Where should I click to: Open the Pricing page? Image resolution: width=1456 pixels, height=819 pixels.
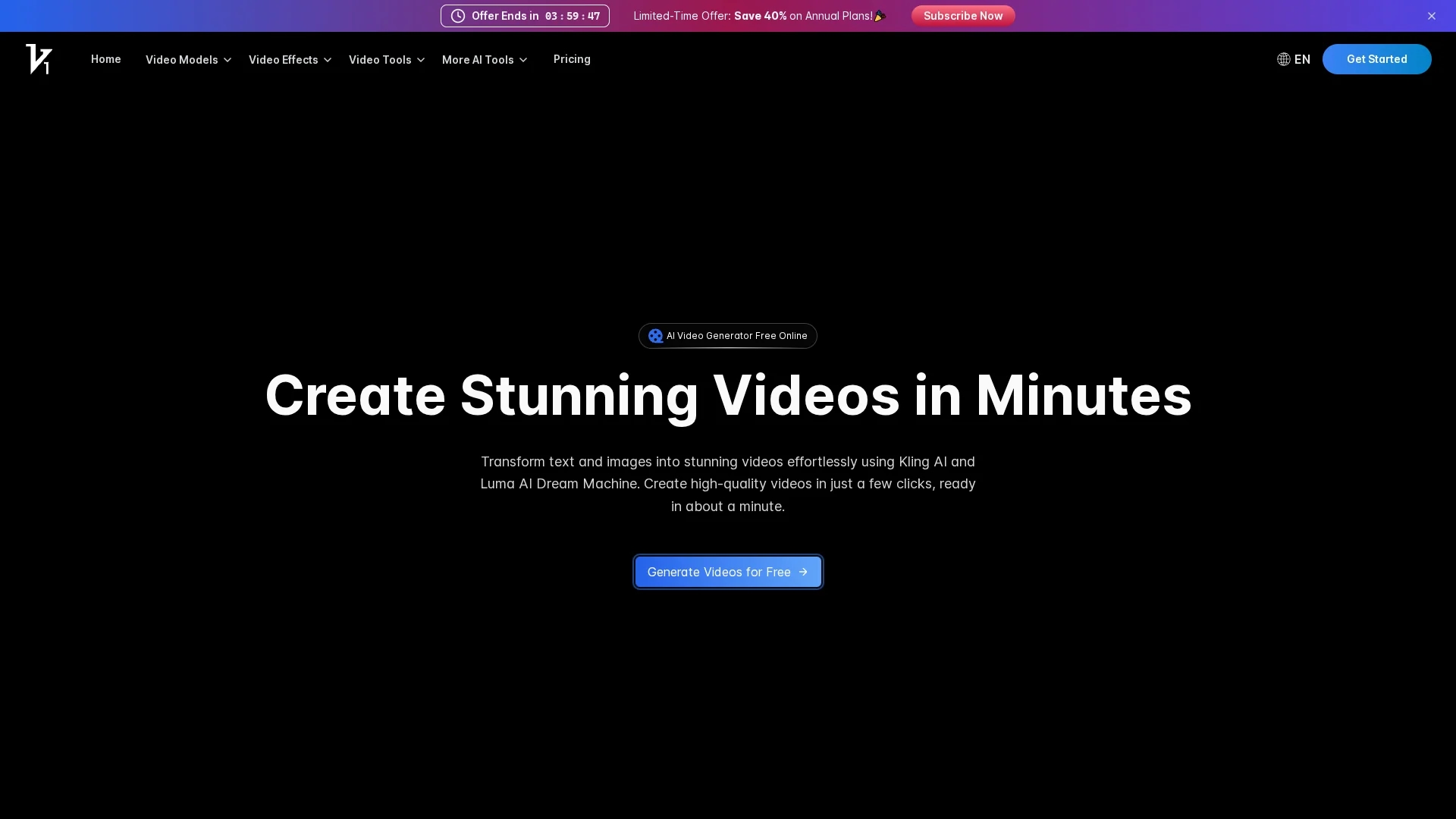coord(572,59)
